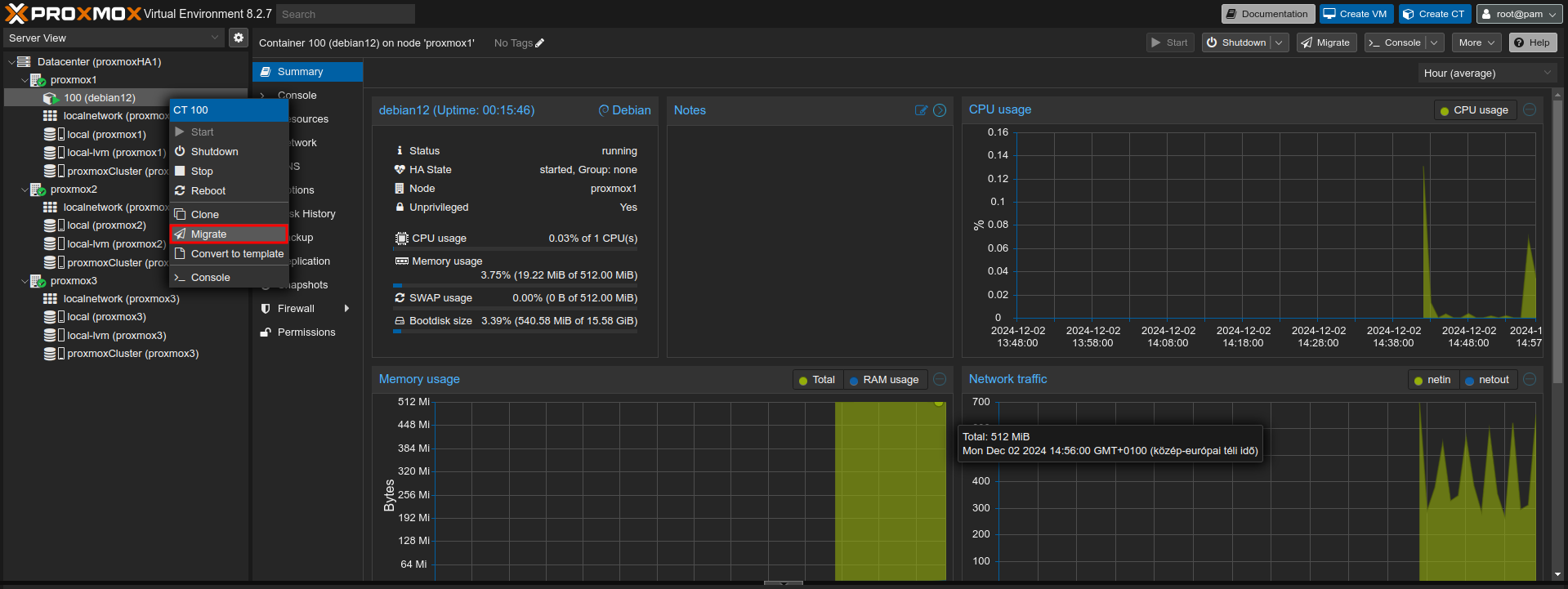
Task: Collapse the proxmox3 tree node
Action: coord(24,281)
